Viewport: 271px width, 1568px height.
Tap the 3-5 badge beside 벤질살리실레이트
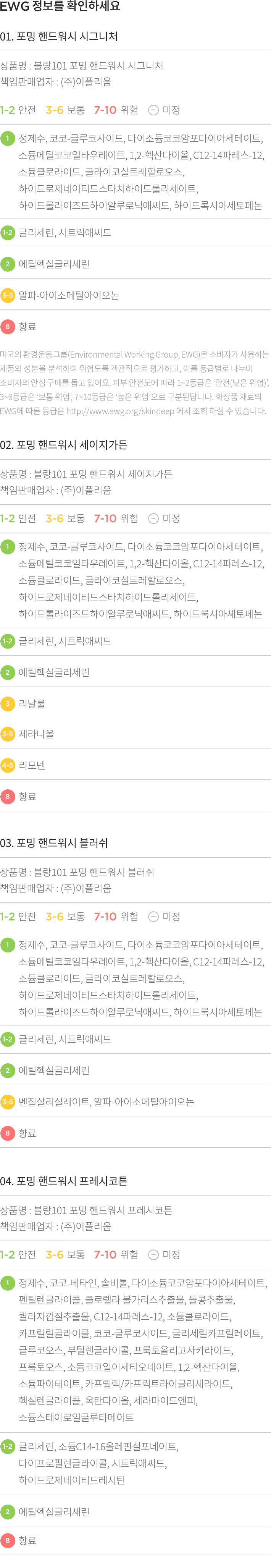click(x=7, y=1102)
